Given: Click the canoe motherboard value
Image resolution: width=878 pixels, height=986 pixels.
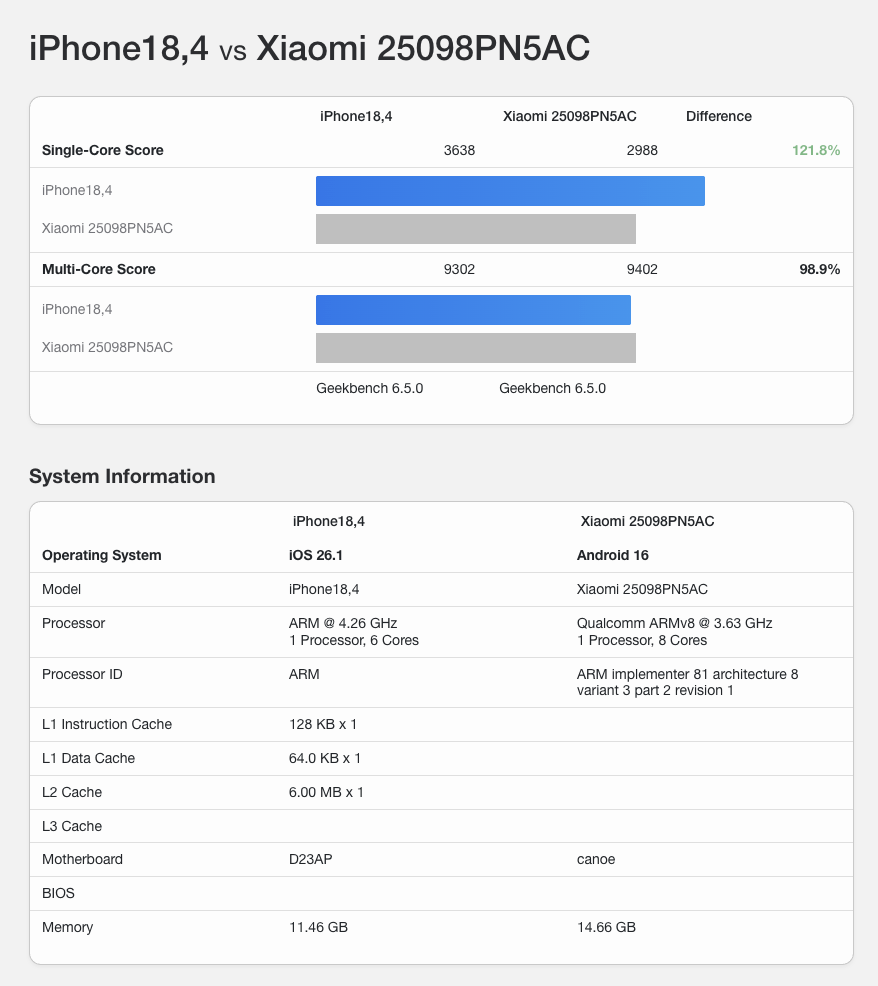Looking at the screenshot, I should click(x=596, y=859).
